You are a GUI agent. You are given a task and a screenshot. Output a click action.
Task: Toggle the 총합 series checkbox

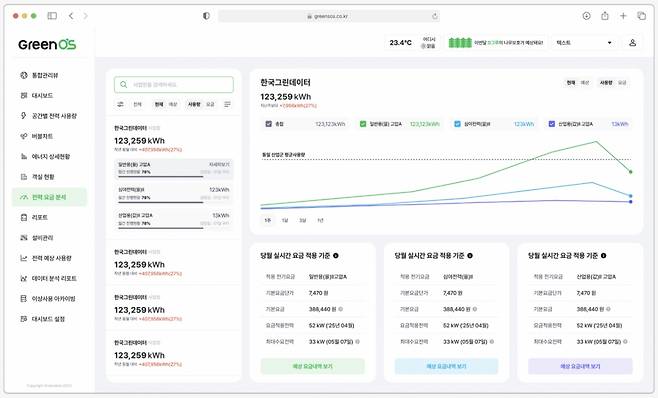[x=269, y=124]
